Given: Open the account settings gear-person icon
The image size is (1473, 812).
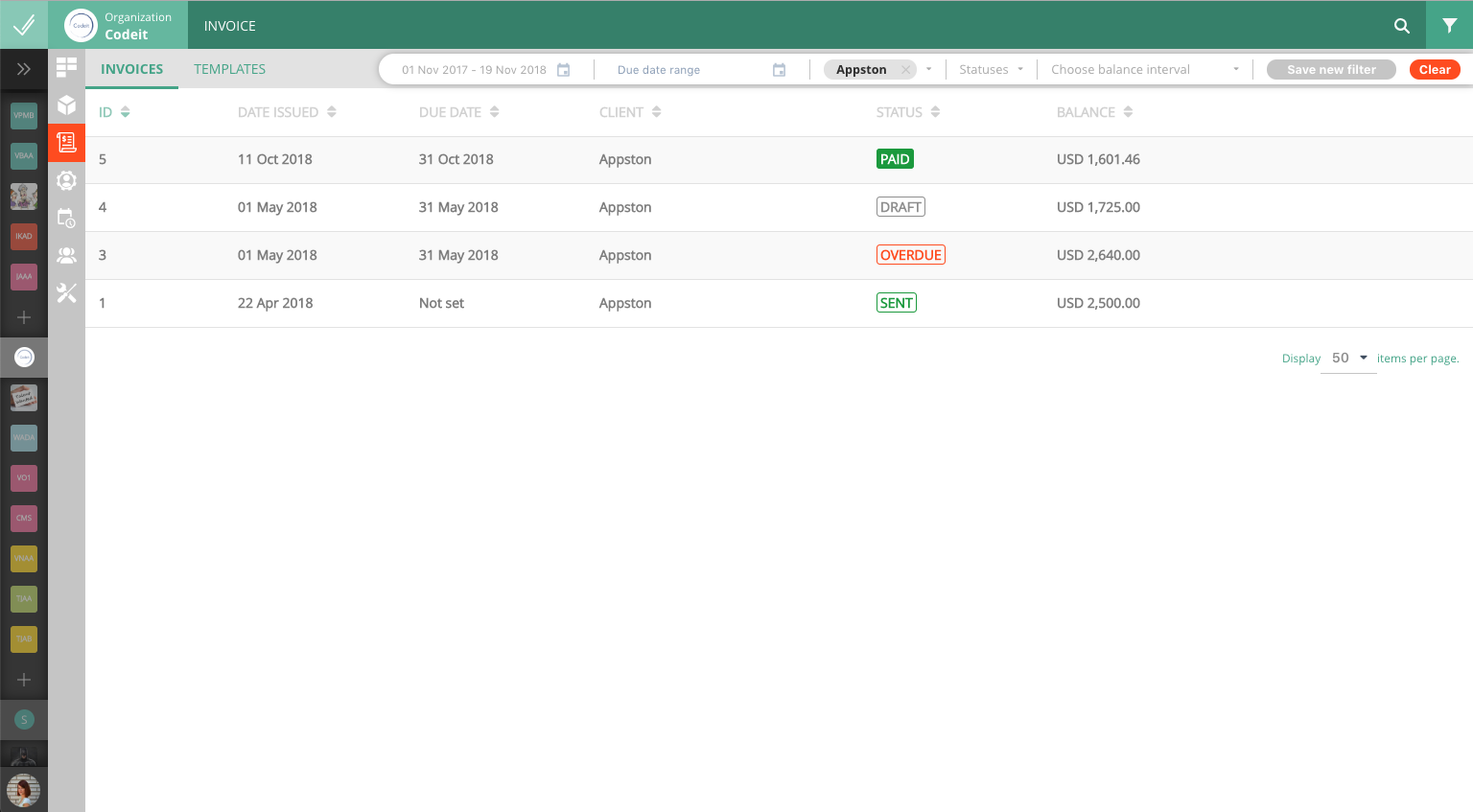Looking at the screenshot, I should [x=66, y=180].
